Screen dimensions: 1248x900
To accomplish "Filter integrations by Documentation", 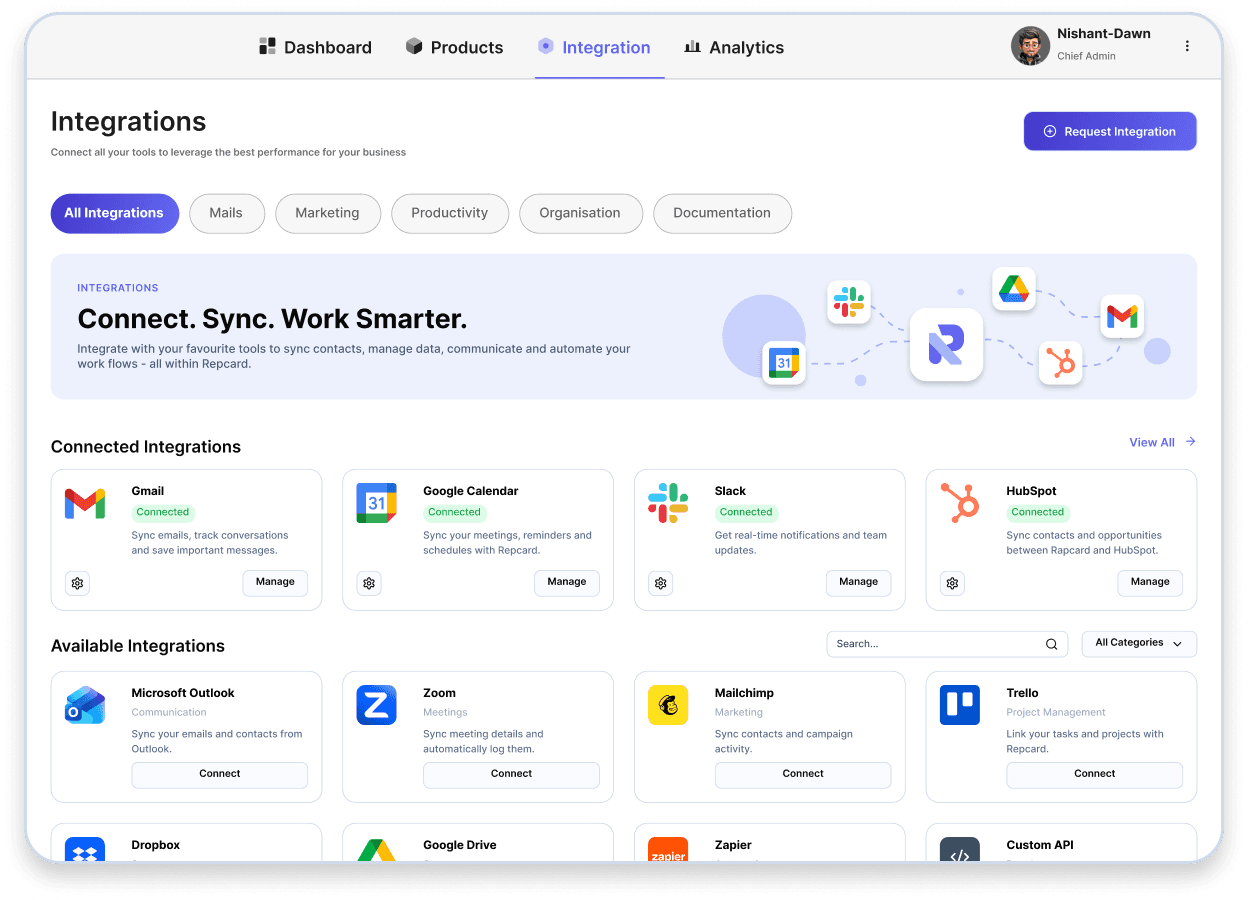I will point(722,213).
